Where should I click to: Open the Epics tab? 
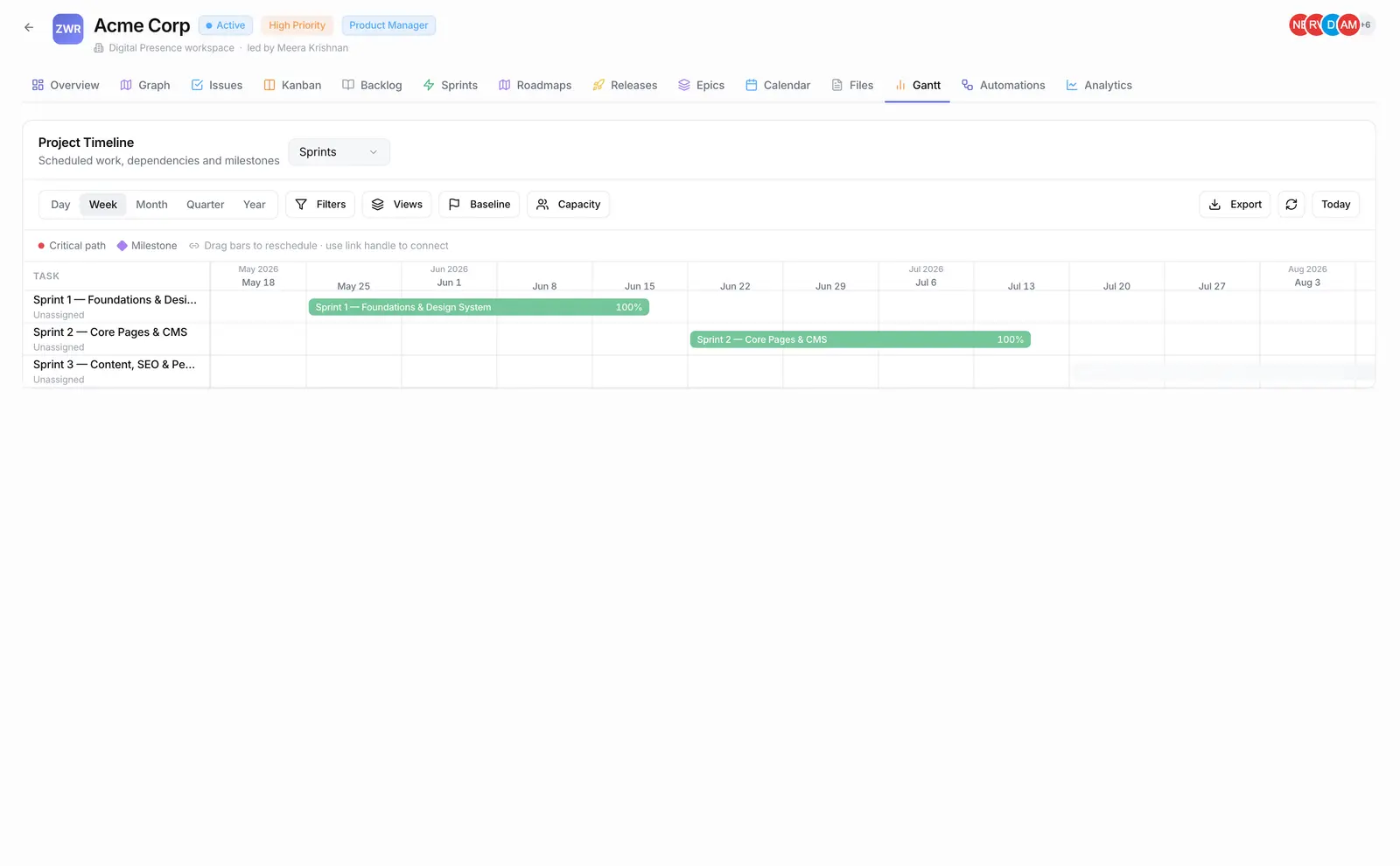[x=702, y=85]
